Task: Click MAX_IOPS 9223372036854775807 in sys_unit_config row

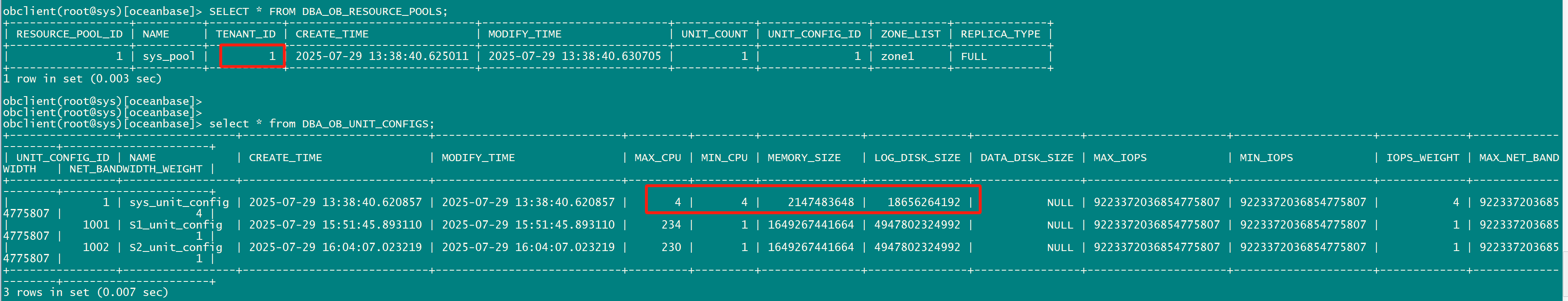Action: pos(1156,202)
